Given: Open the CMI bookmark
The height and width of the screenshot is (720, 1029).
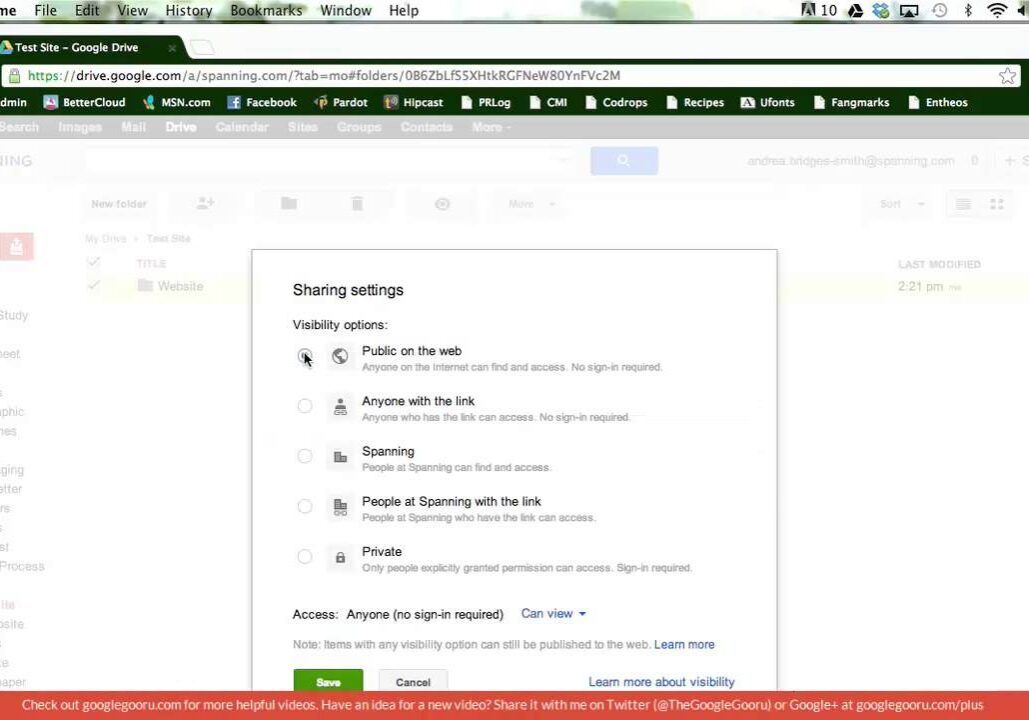Looking at the screenshot, I should pyautogui.click(x=548, y=102).
